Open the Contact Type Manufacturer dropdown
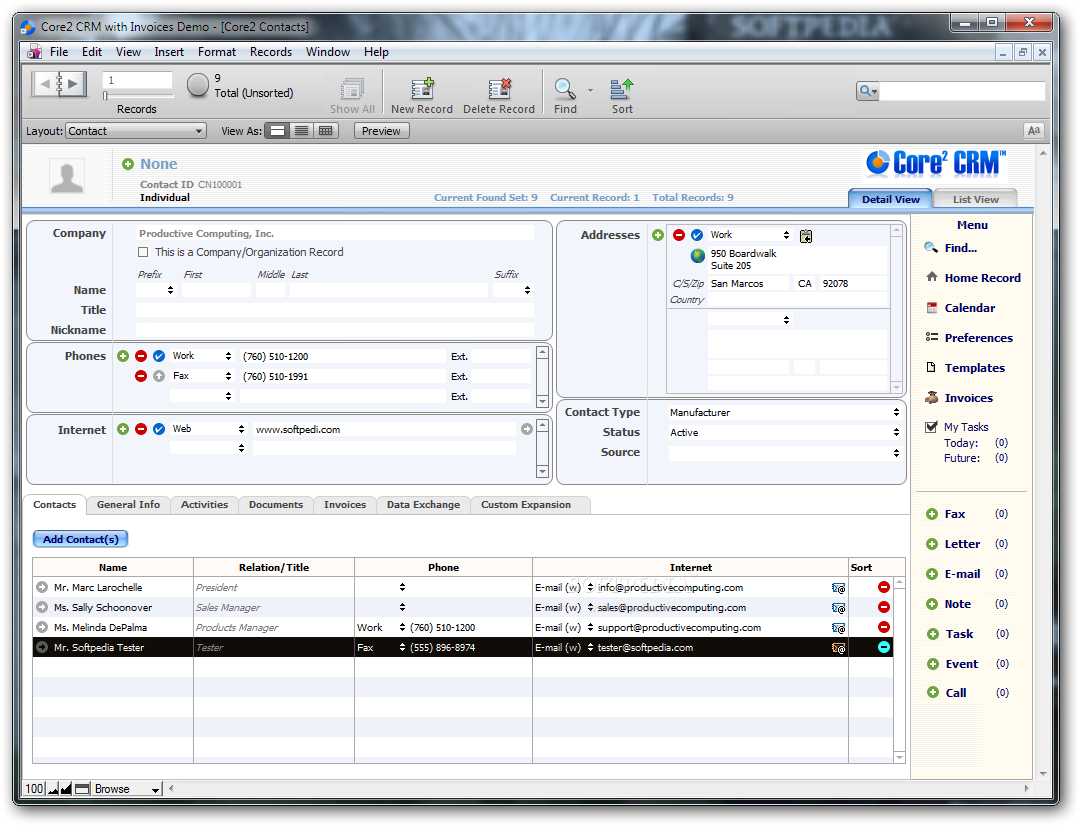The image size is (1080, 826). [x=785, y=412]
